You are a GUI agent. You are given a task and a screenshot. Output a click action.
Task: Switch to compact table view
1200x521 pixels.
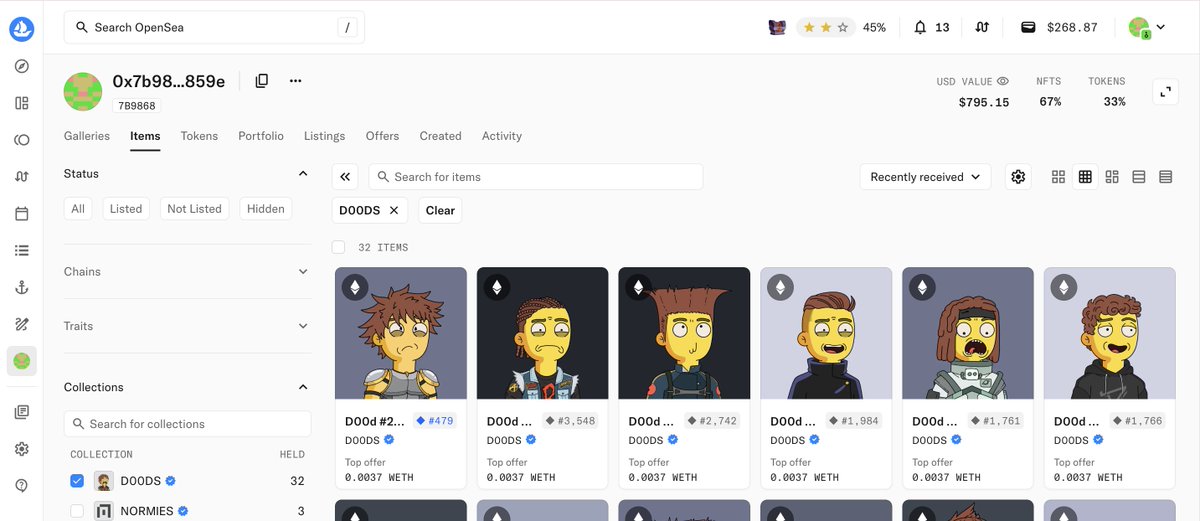(x=1165, y=177)
